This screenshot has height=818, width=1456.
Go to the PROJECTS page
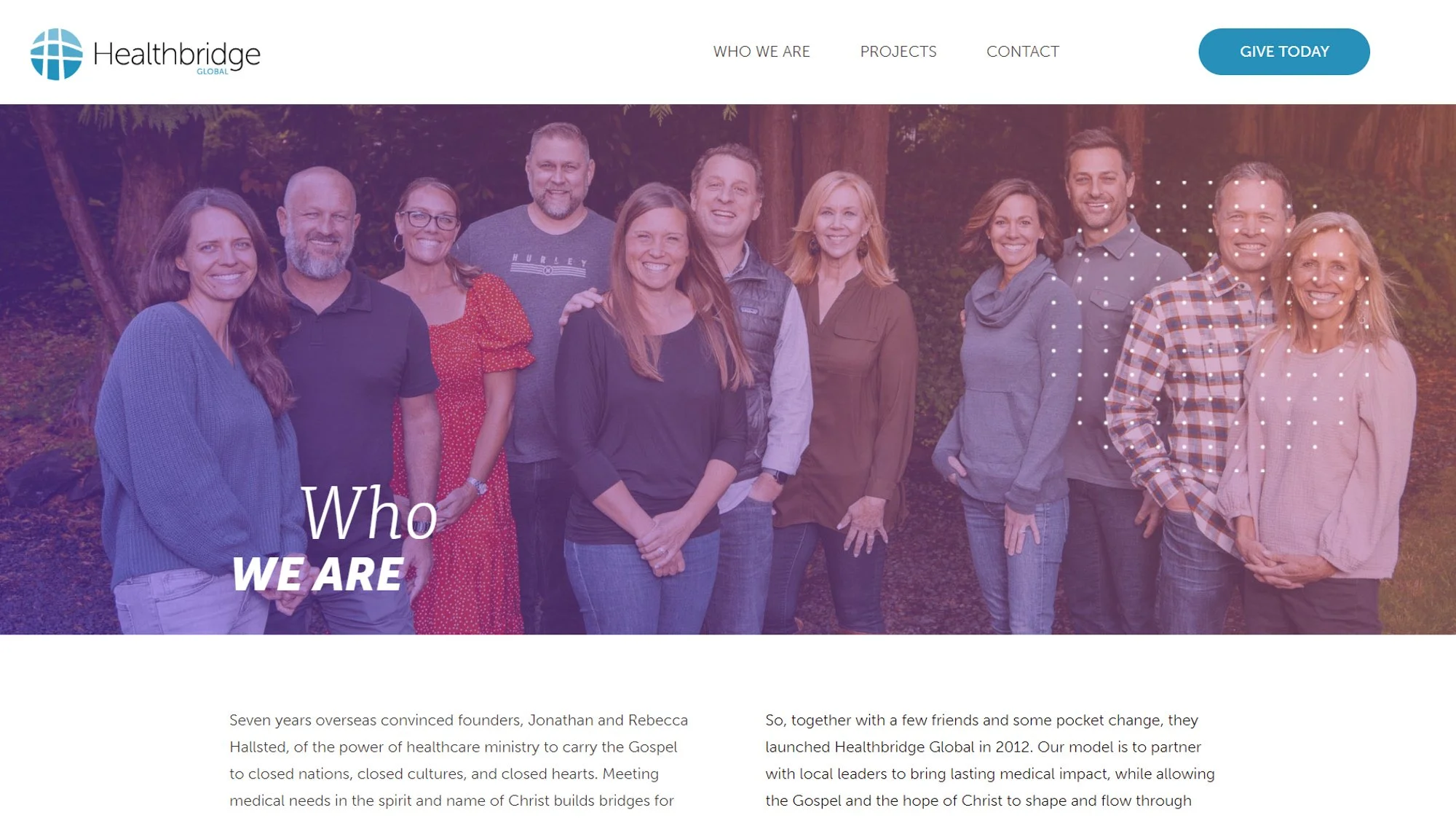898,52
